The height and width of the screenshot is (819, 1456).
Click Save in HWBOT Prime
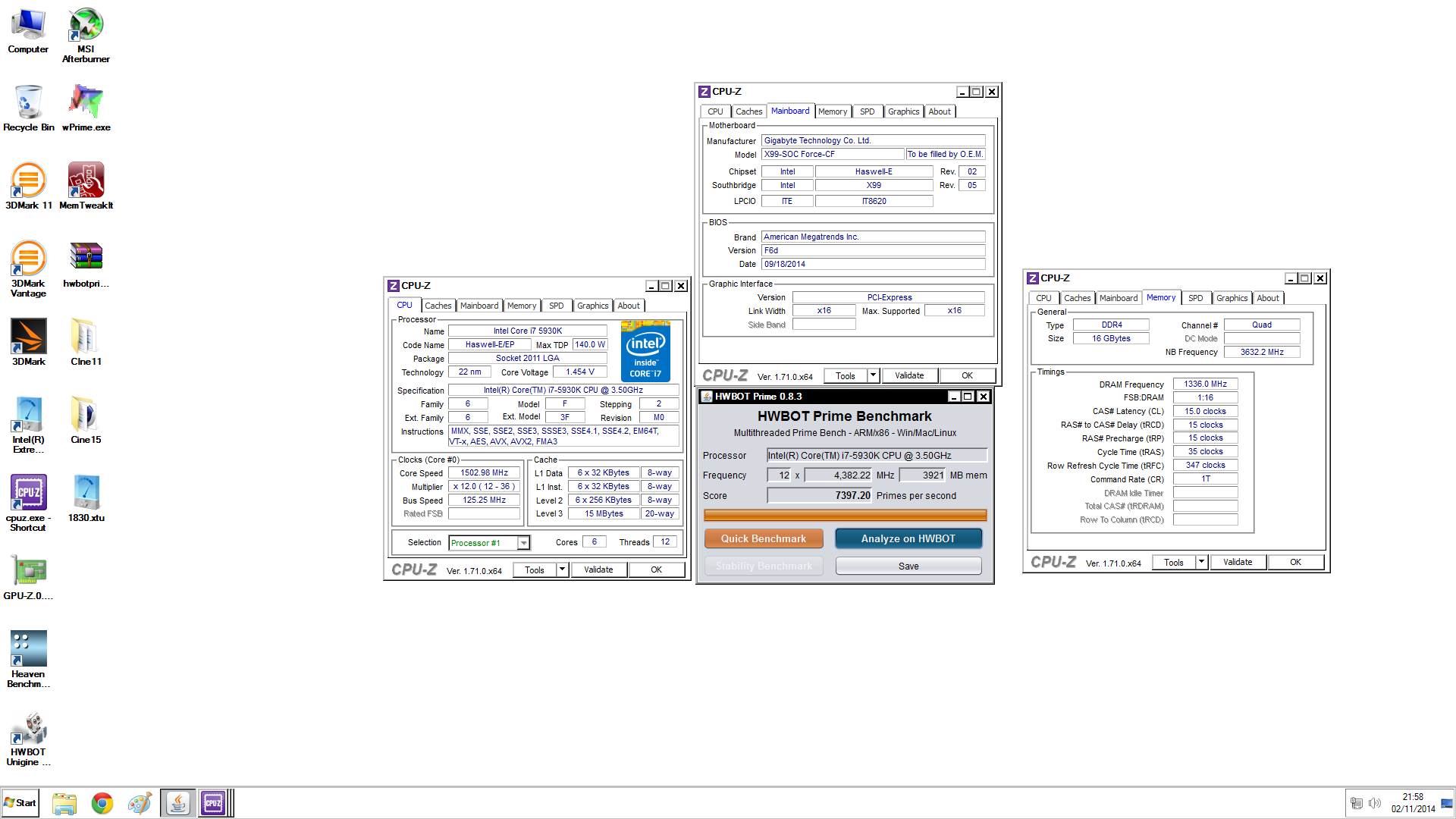tap(908, 566)
